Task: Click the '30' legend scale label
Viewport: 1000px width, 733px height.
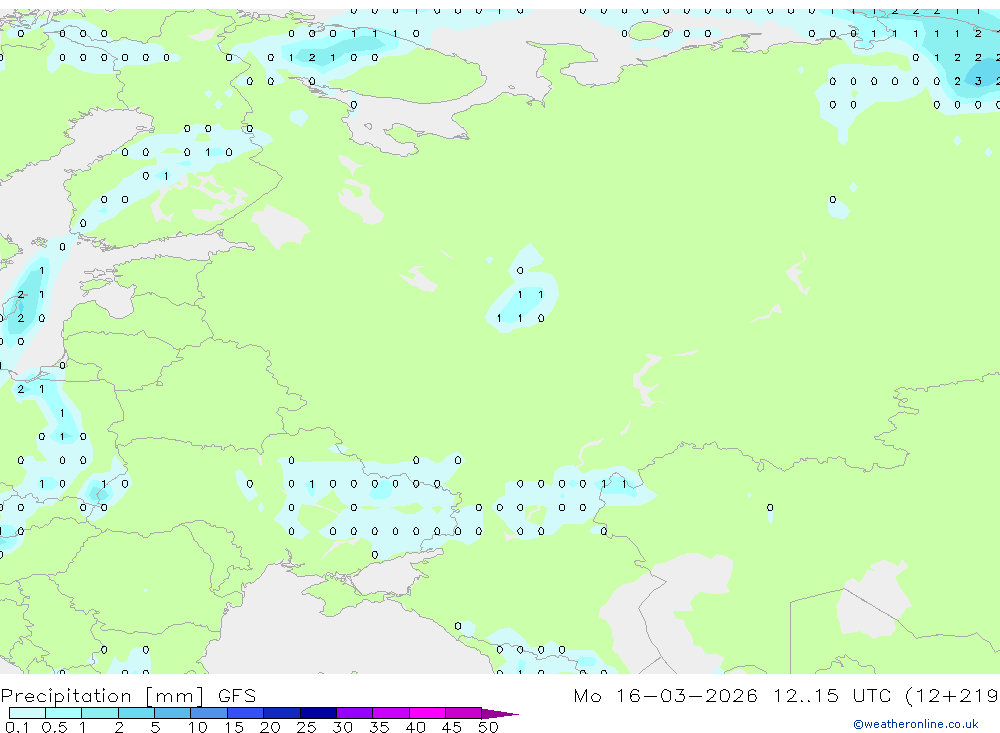Action: coord(343,727)
